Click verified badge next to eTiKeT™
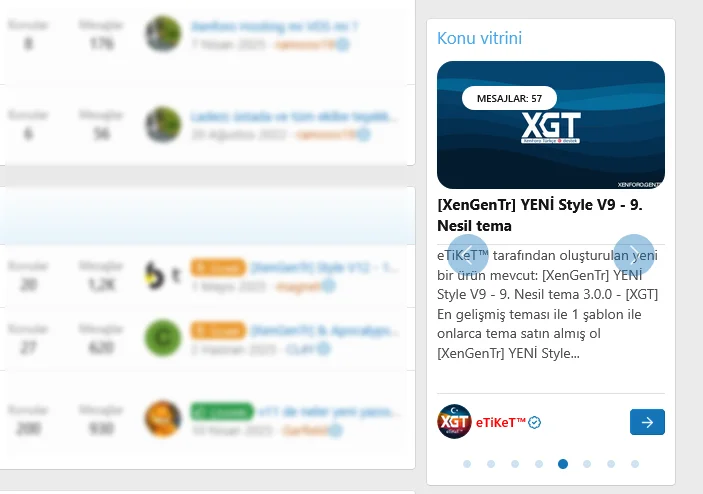 click(534, 422)
